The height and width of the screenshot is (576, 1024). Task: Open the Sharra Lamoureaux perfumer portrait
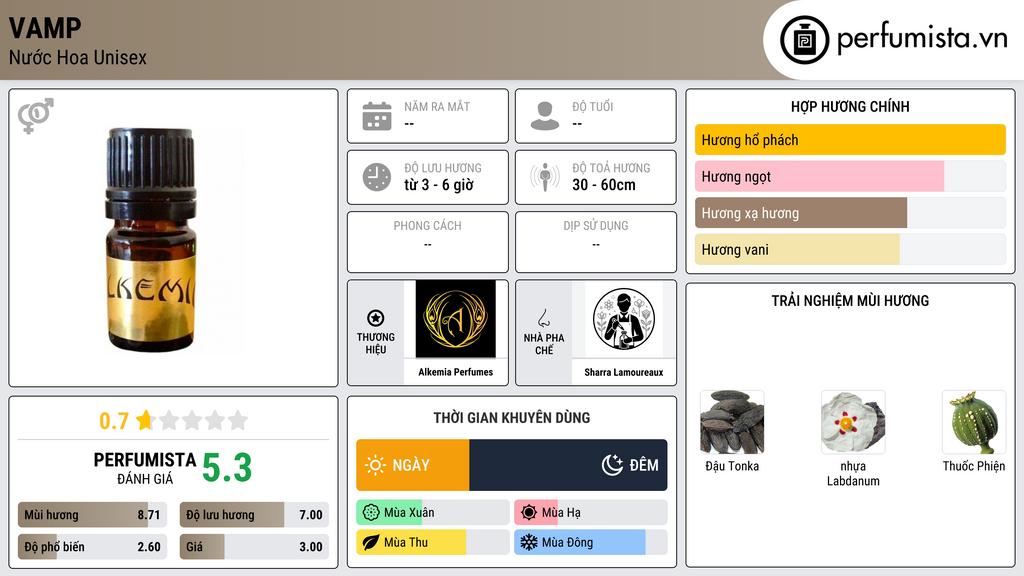(624, 319)
